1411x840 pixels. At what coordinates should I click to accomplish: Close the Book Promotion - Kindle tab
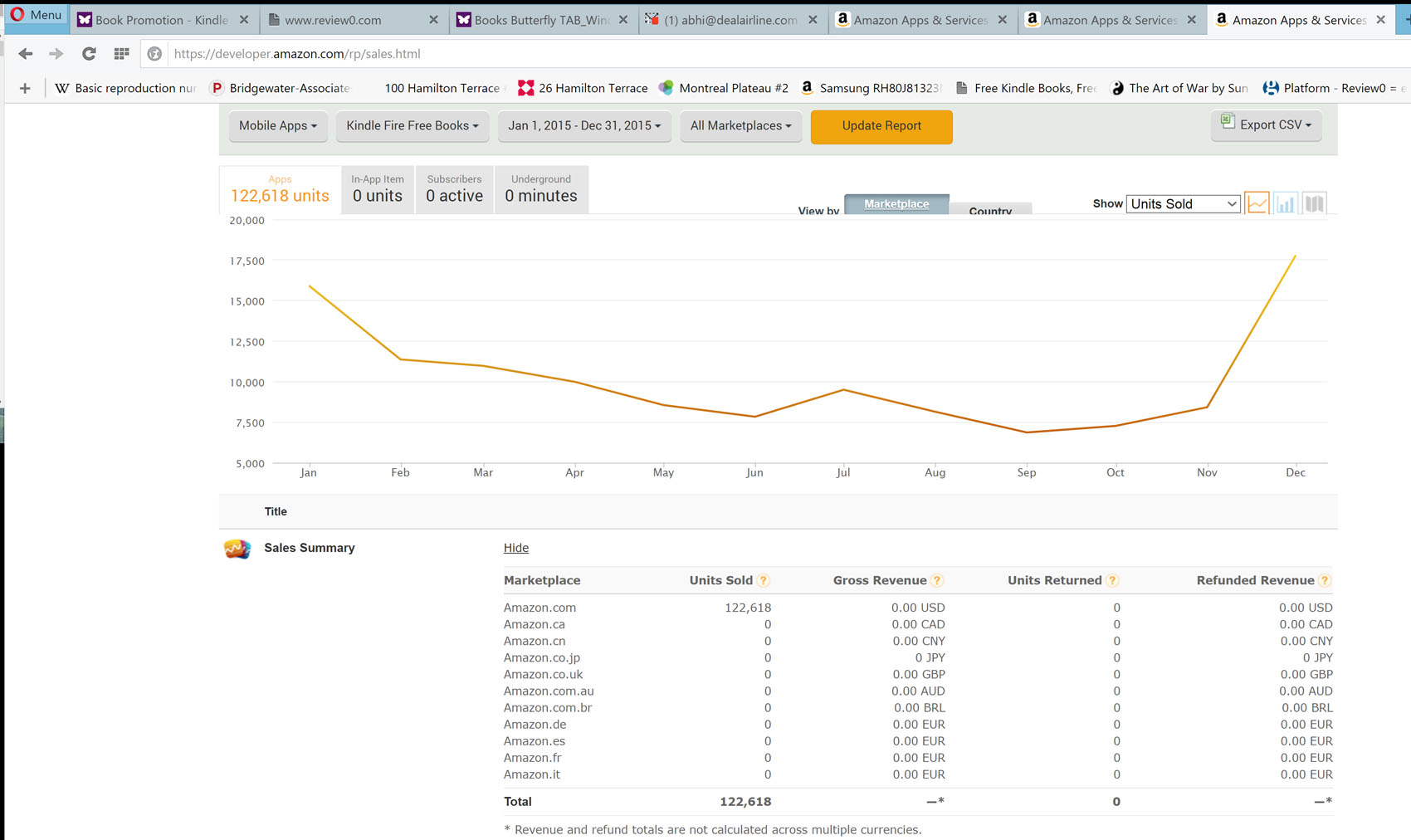(244, 20)
